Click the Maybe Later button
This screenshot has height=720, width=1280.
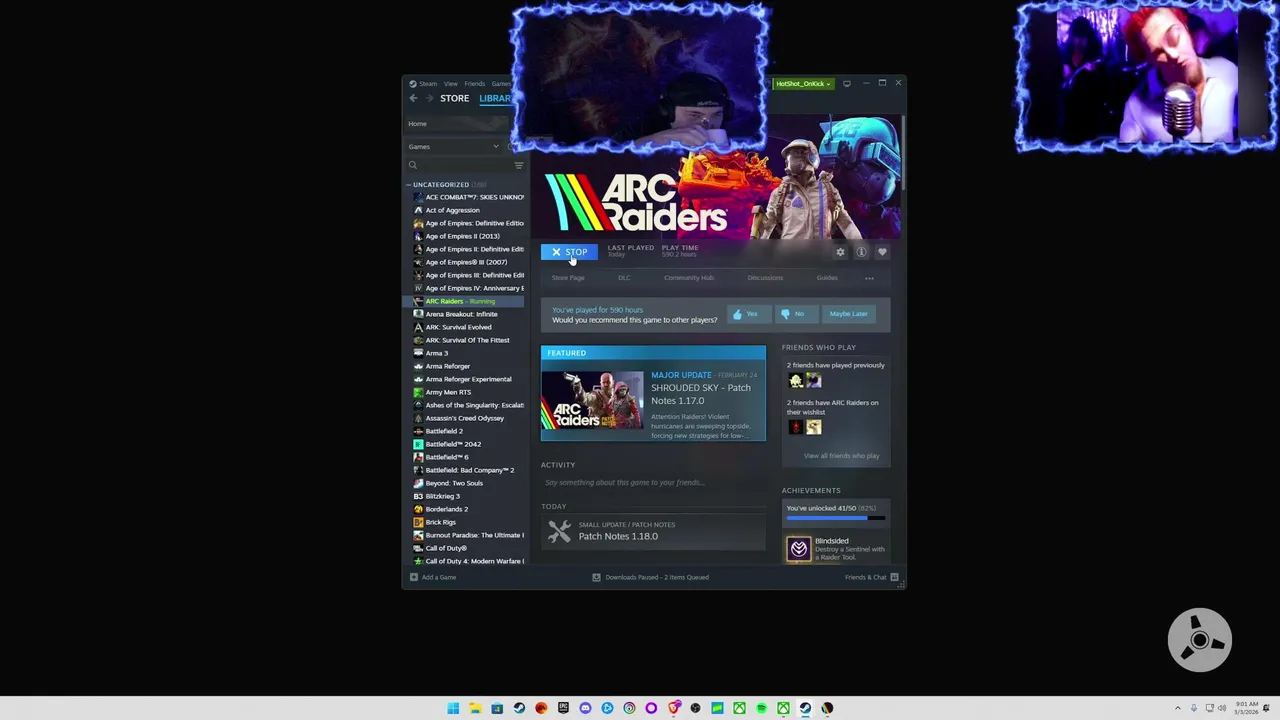tap(848, 314)
